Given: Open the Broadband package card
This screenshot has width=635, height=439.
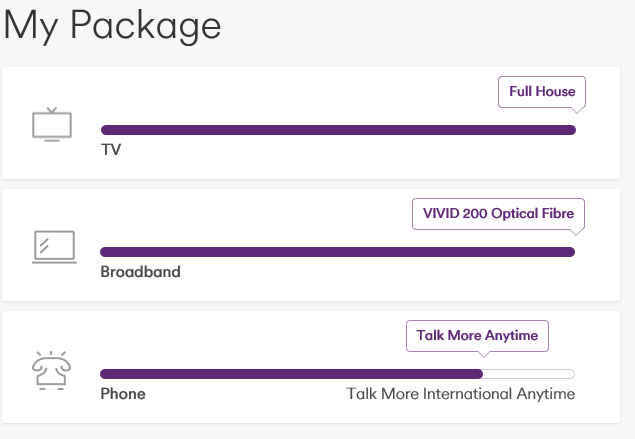Looking at the screenshot, I should [311, 245].
